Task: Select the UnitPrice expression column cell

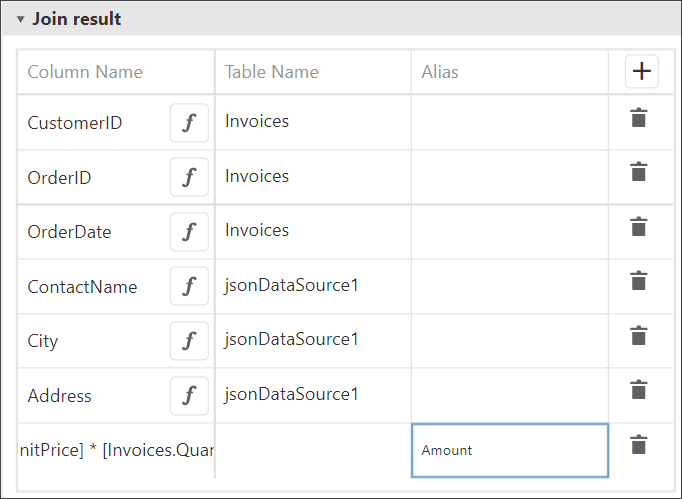Action: pos(116,450)
